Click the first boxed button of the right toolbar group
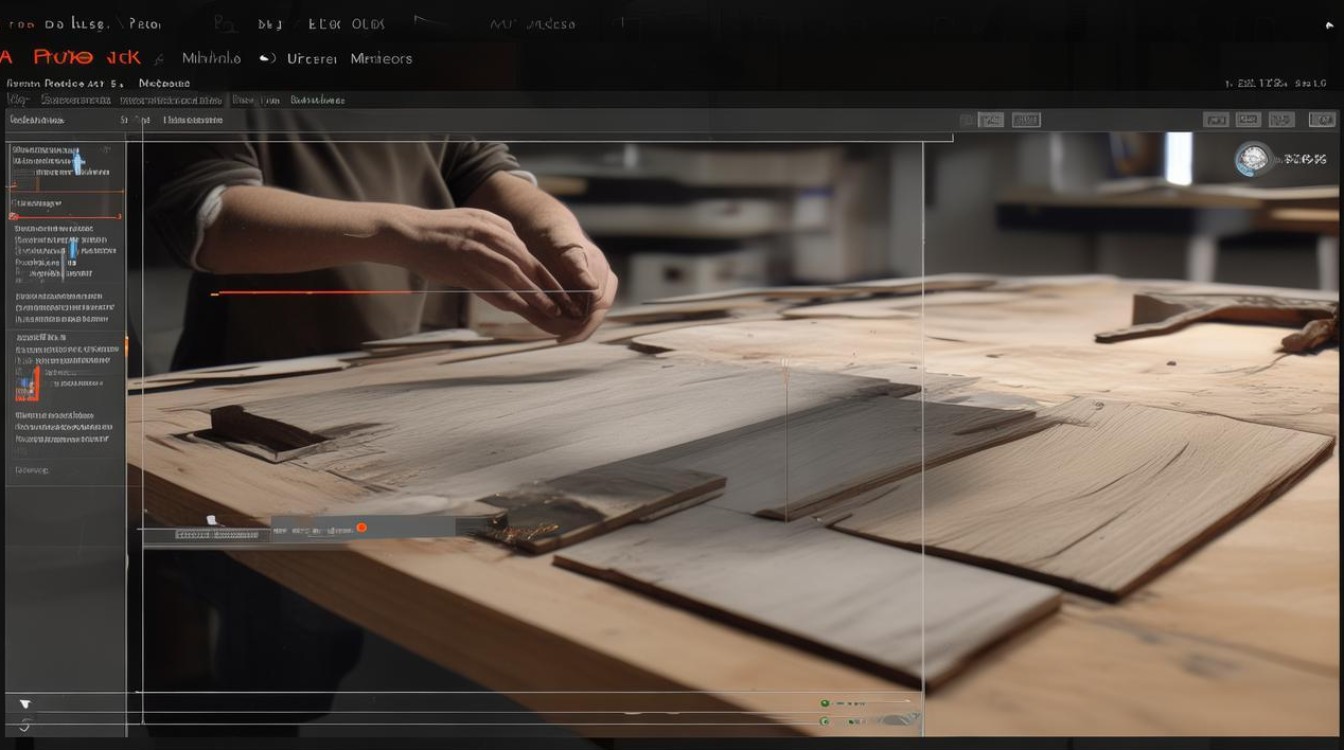Image resolution: width=1344 pixels, height=750 pixels. coord(1216,120)
